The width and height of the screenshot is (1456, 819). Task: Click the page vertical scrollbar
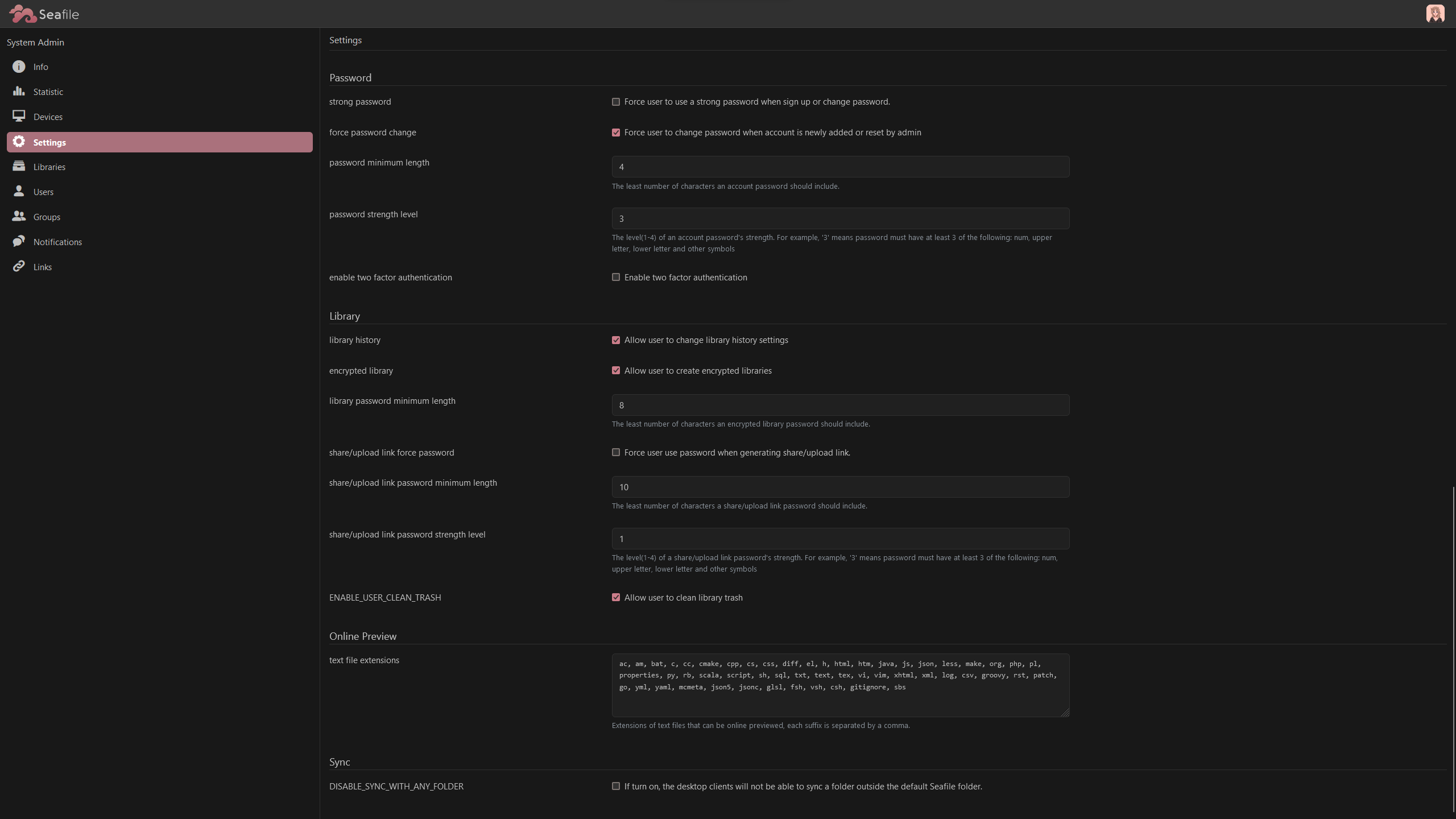click(1453, 648)
